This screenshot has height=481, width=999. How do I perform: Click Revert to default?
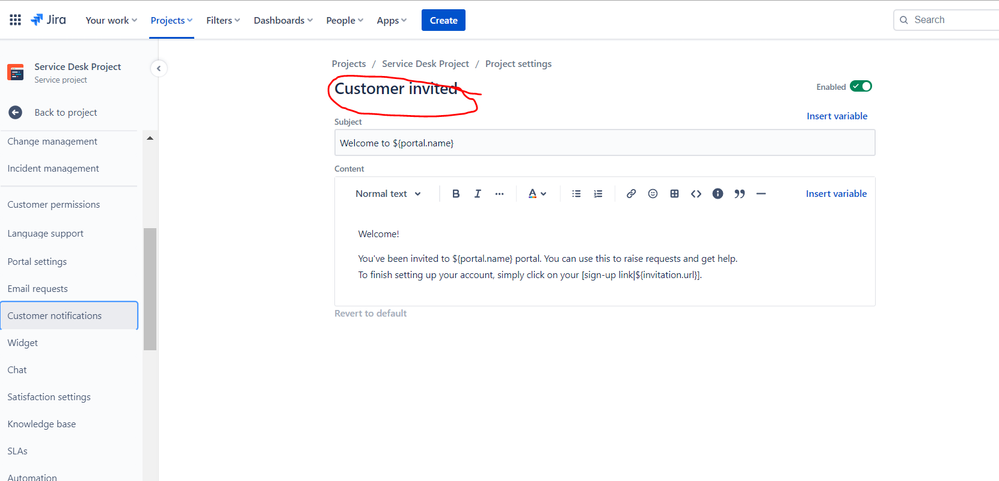[x=370, y=313]
